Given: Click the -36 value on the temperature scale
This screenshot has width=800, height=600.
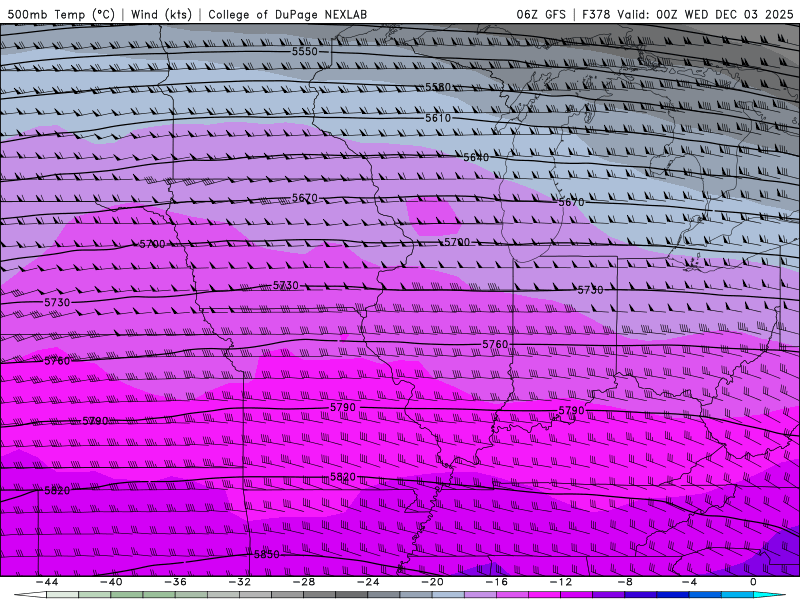Looking at the screenshot, I should point(175,582).
